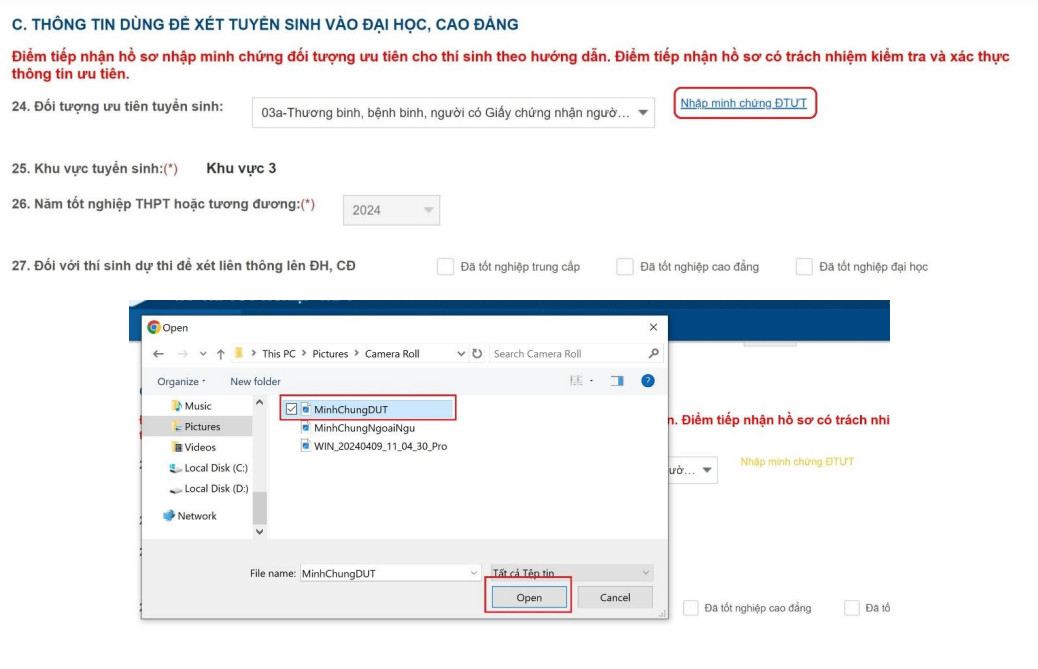
Task: Click New folder in the toolbar
Action: [x=255, y=381]
